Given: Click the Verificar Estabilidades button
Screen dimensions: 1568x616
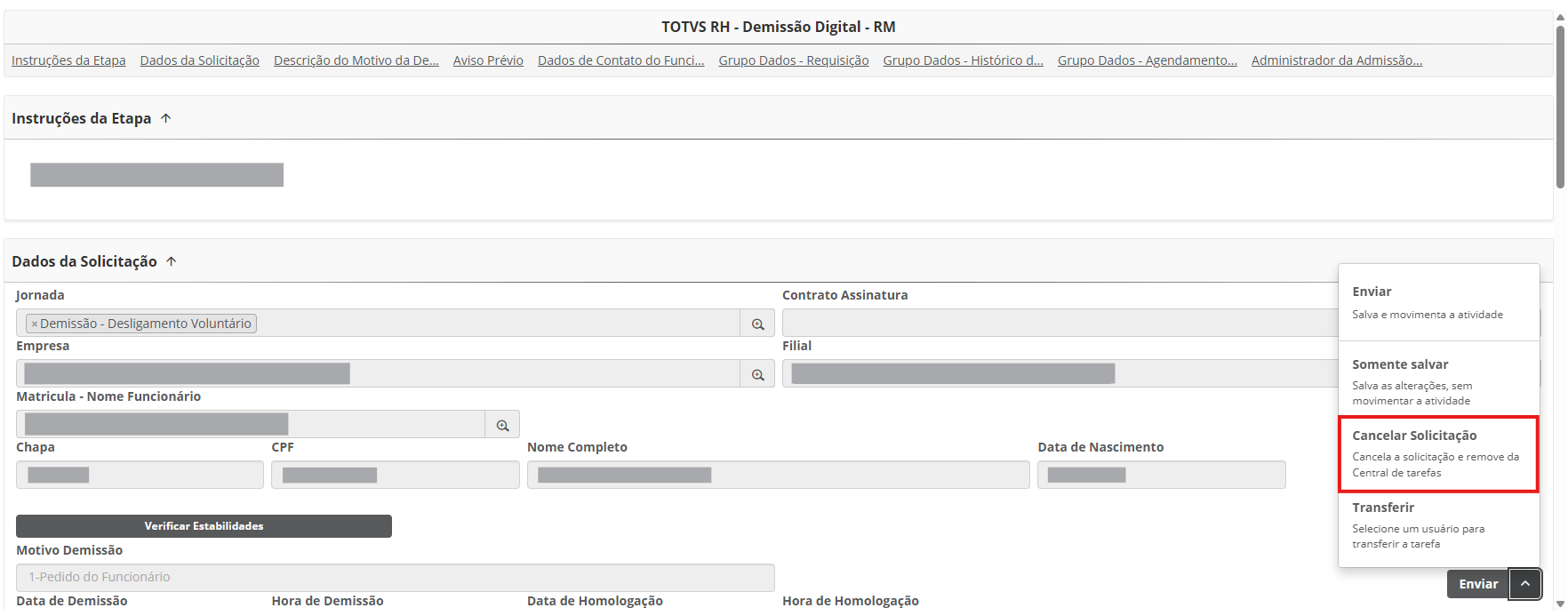Looking at the screenshot, I should 204,526.
